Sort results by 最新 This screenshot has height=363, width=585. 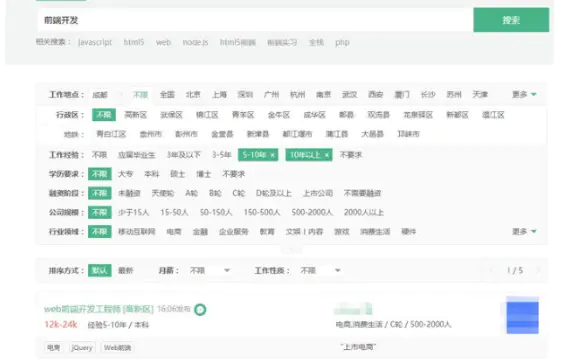(x=125, y=270)
